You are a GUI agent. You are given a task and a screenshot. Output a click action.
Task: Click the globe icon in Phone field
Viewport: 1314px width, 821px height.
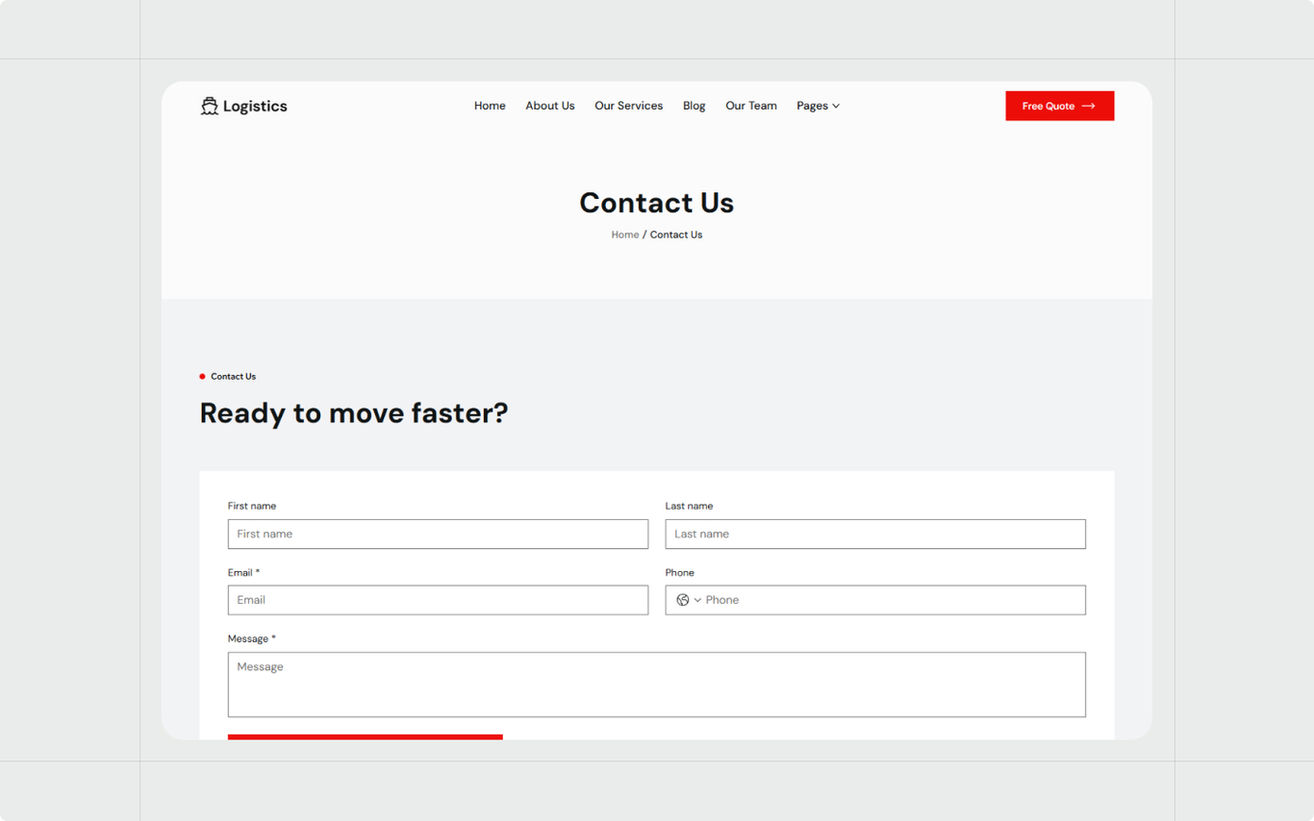point(683,600)
